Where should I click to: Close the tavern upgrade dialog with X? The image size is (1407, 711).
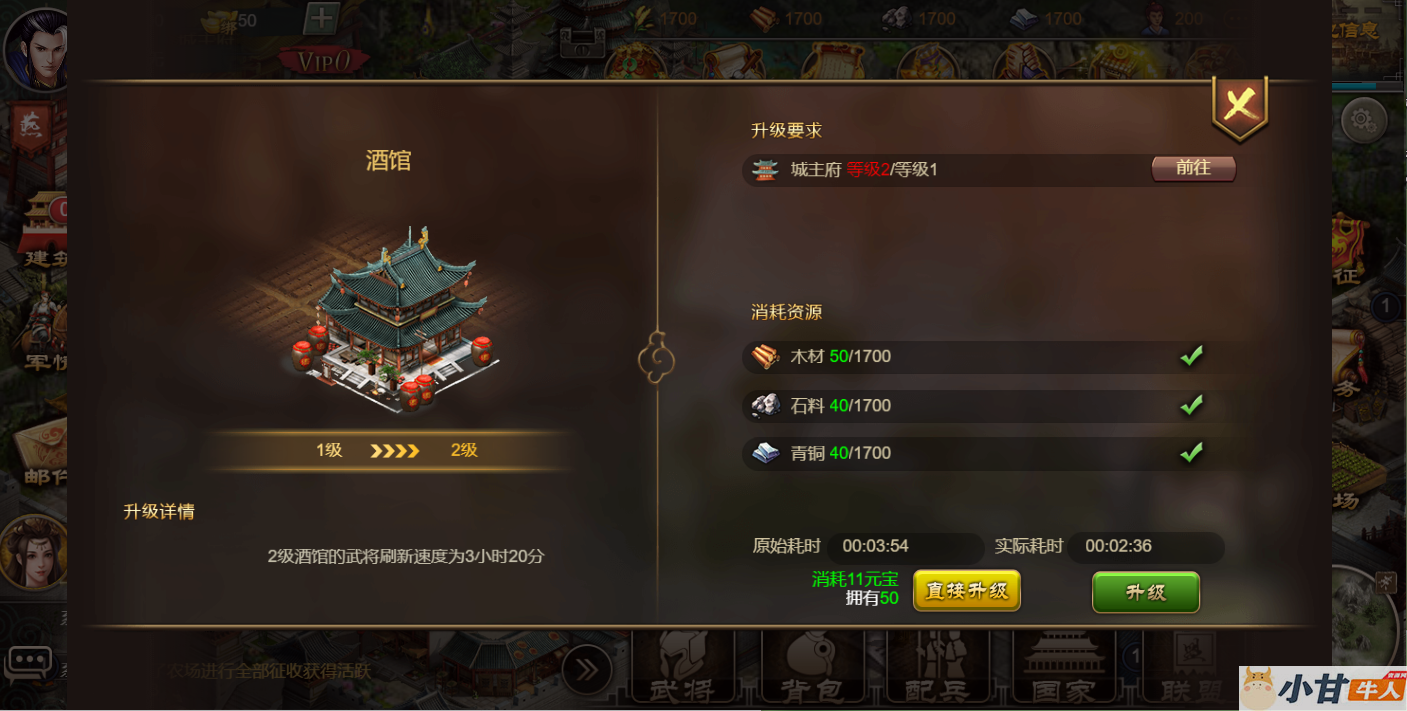[1240, 105]
